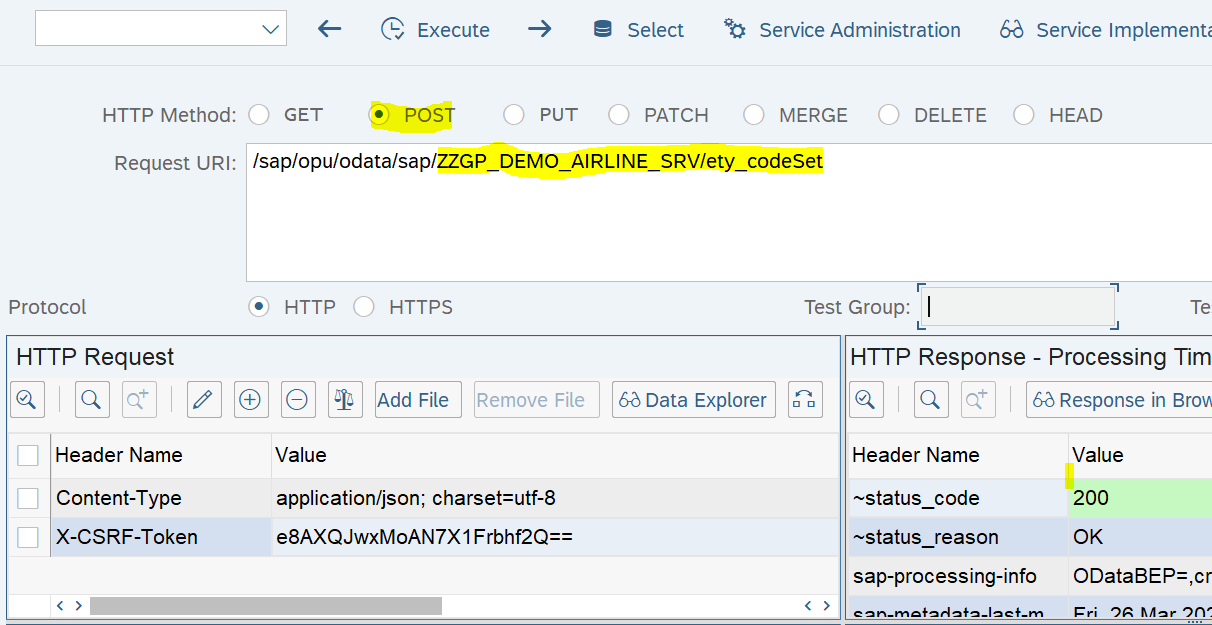
Task: Click the balance scales compare icon
Action: [344, 399]
